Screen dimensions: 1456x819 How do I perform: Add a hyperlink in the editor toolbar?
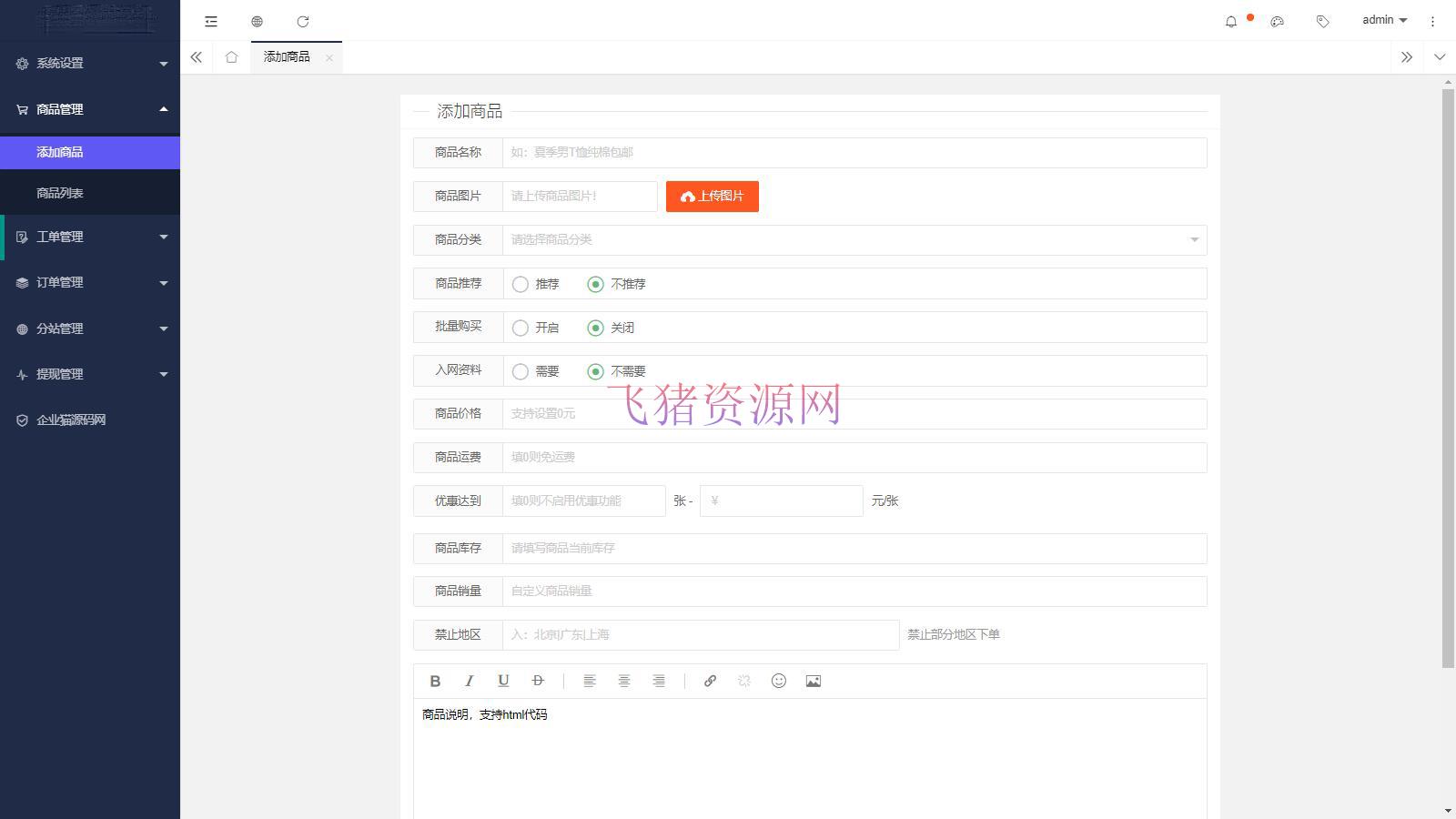pos(710,681)
